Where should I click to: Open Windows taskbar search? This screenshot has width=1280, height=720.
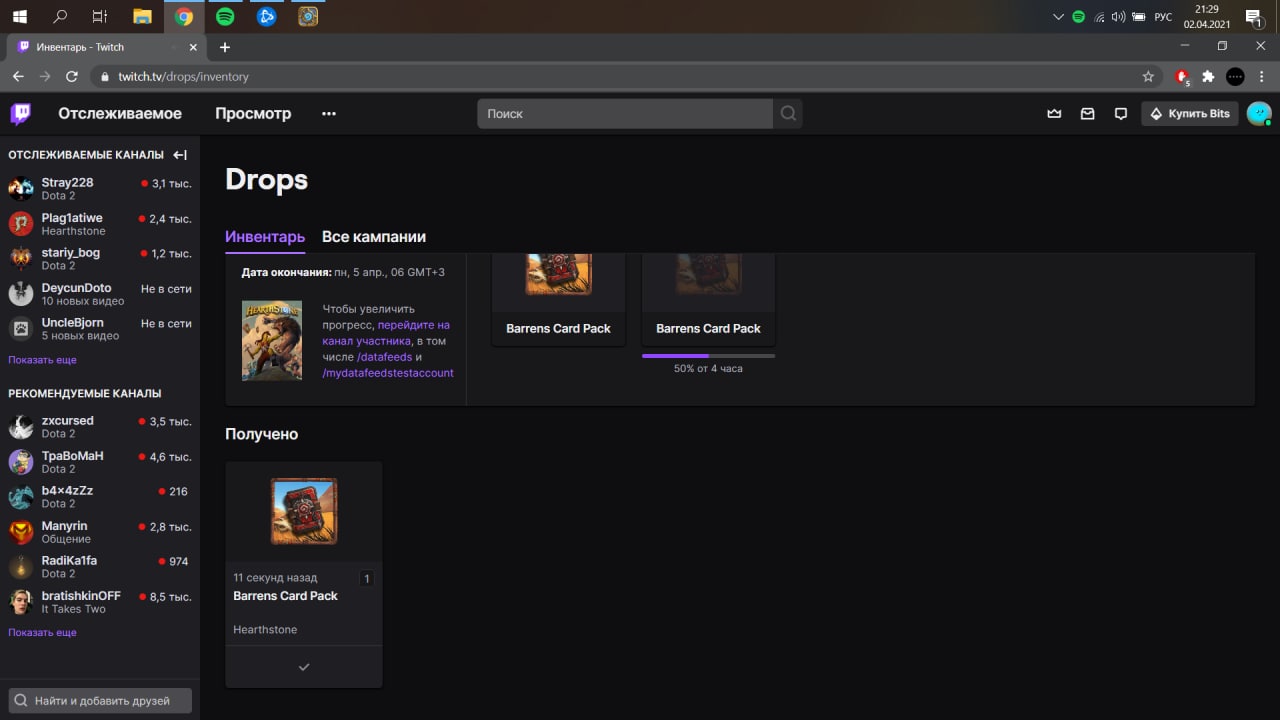point(60,16)
